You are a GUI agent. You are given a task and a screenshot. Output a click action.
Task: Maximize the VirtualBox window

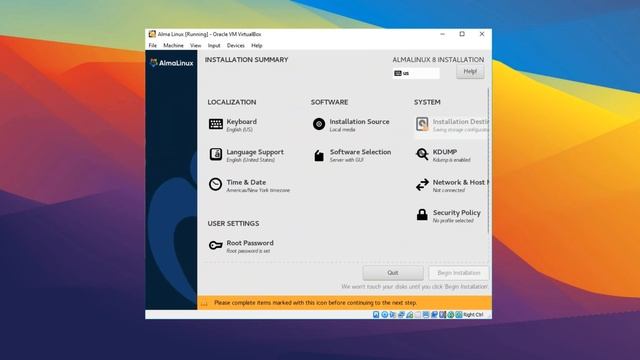(x=462, y=34)
